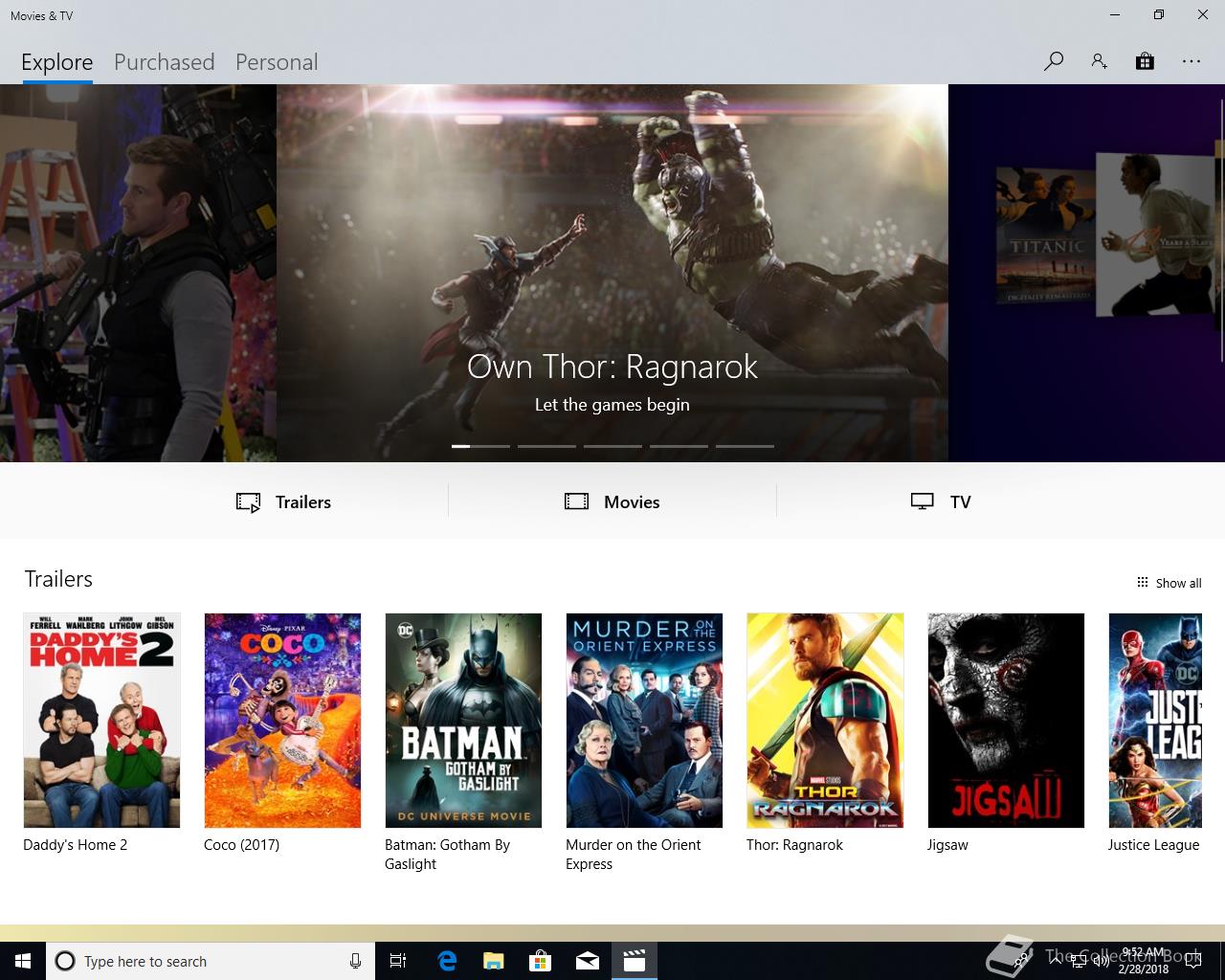Click the Cortana microphone icon
Screen dimensions: 1225x980
(x=355, y=961)
